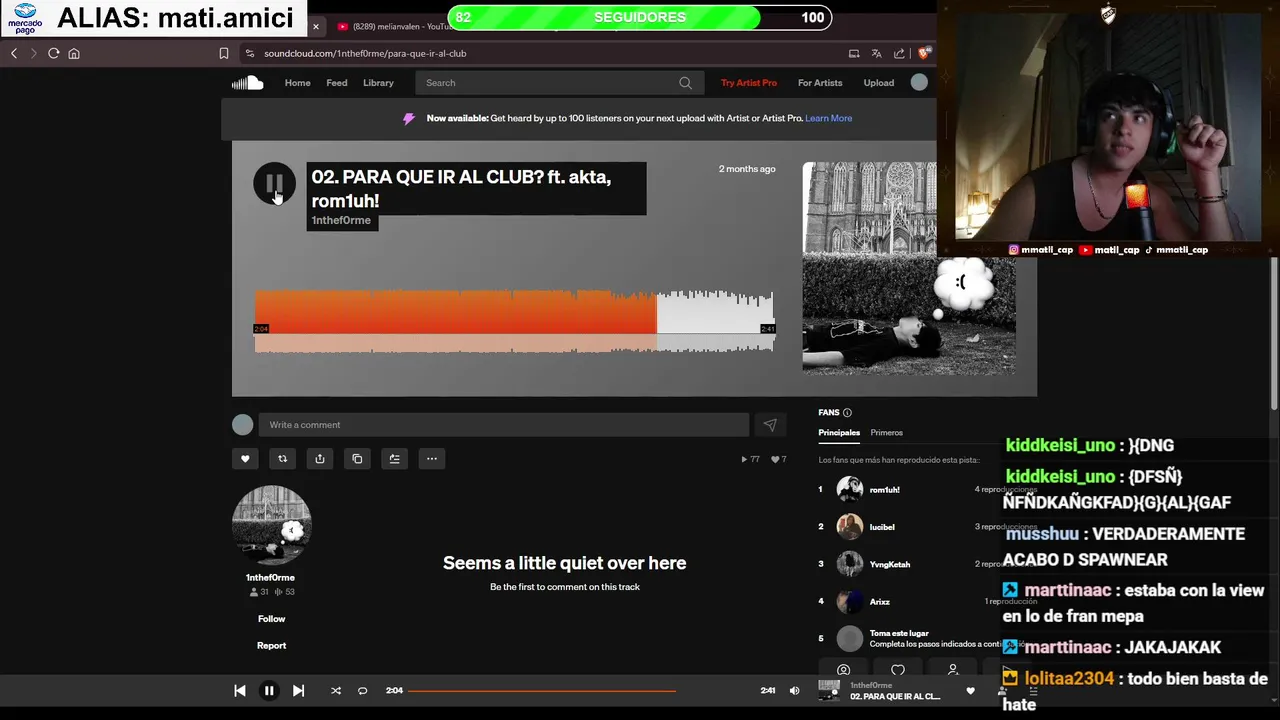The height and width of the screenshot is (720, 1280).
Task: Open the For Artists link
Action: tap(820, 83)
